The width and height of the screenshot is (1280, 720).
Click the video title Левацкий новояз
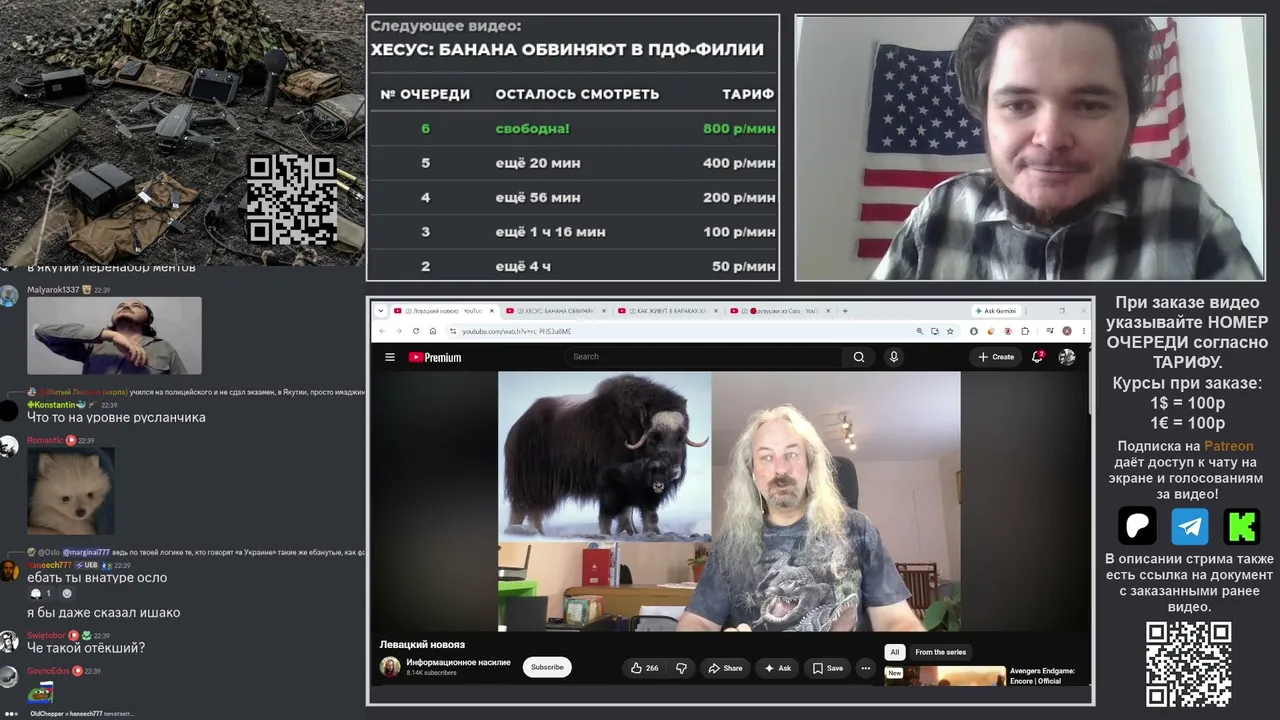[x=422, y=644]
